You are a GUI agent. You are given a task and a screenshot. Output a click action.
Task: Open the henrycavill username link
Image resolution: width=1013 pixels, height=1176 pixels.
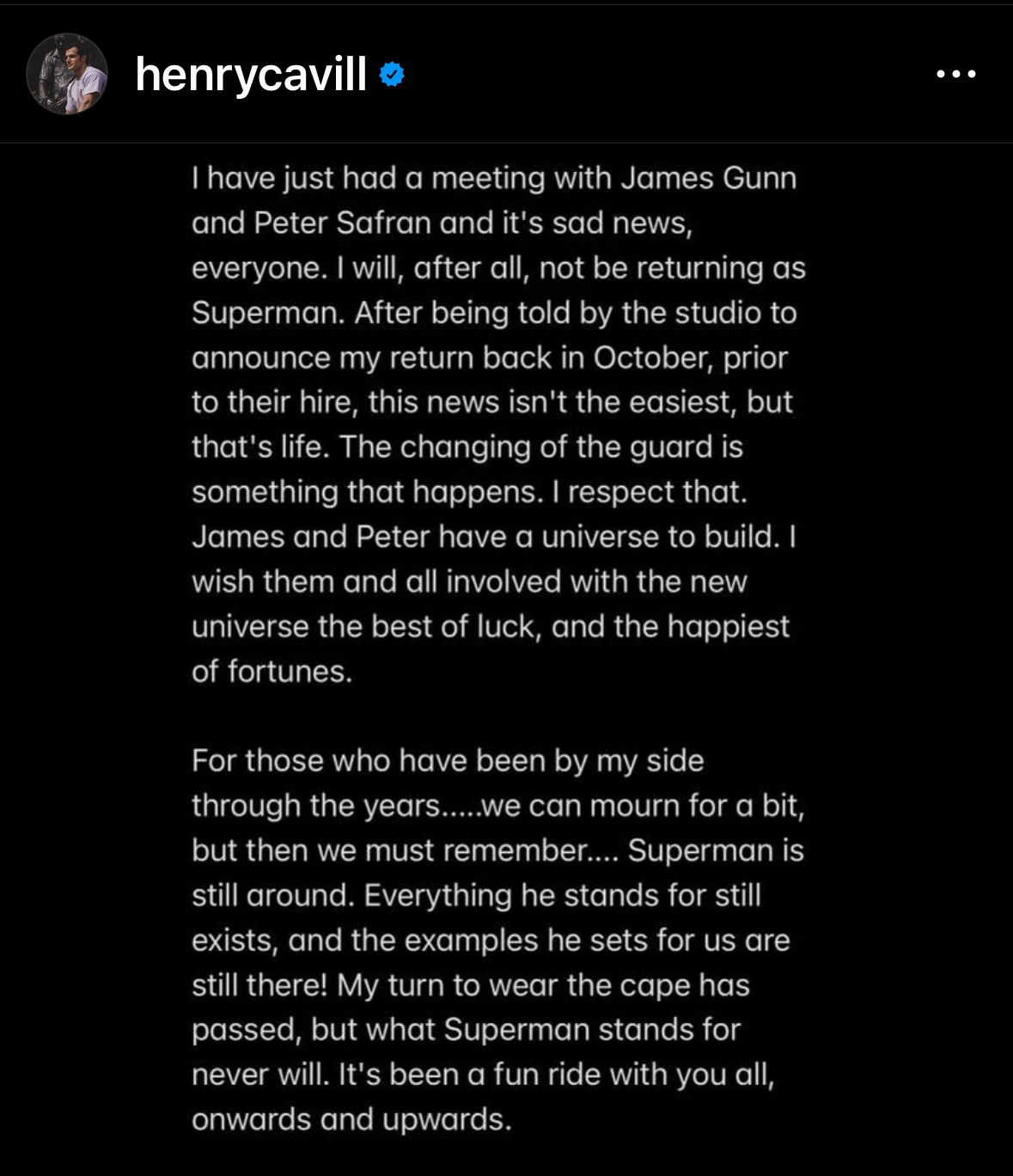click(251, 75)
